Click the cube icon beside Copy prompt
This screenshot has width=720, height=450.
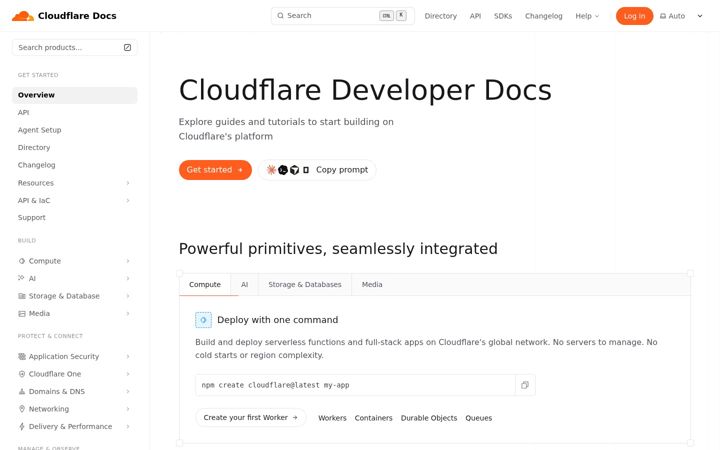point(294,170)
